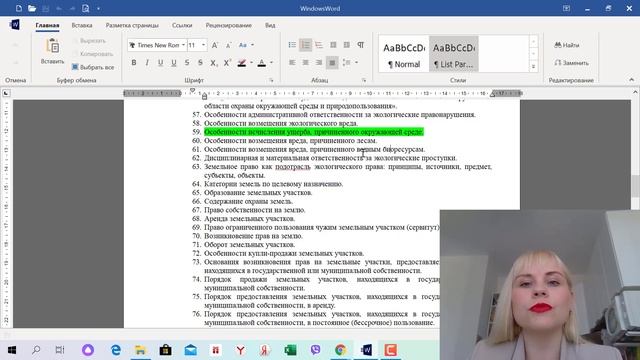Open highlight color dropdown arrow
This screenshot has height=360, width=640.
click(x=251, y=63)
